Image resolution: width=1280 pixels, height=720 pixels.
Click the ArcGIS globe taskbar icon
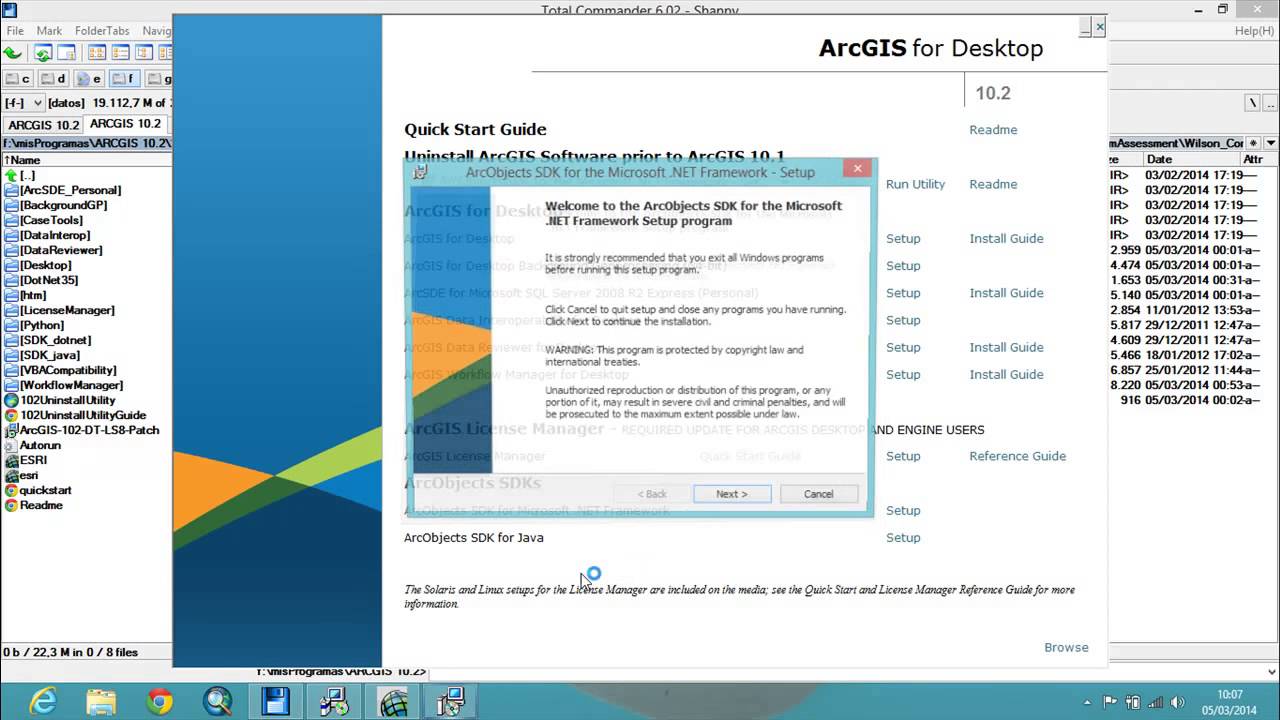(x=393, y=702)
